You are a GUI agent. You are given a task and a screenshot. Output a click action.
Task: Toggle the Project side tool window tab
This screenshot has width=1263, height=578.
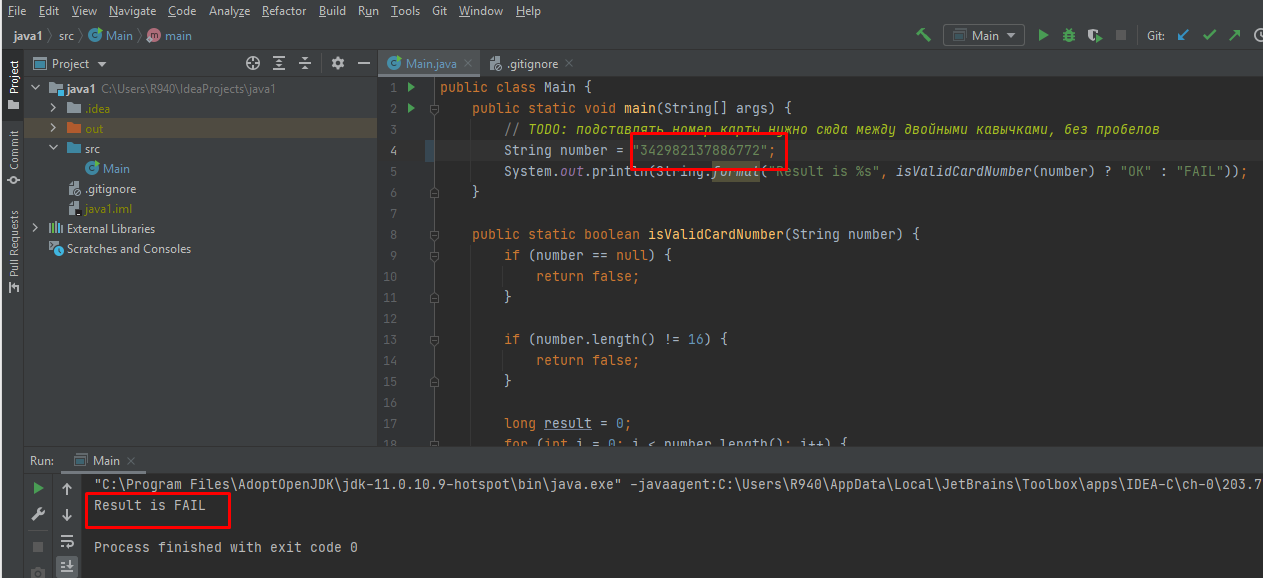pyautogui.click(x=13, y=85)
